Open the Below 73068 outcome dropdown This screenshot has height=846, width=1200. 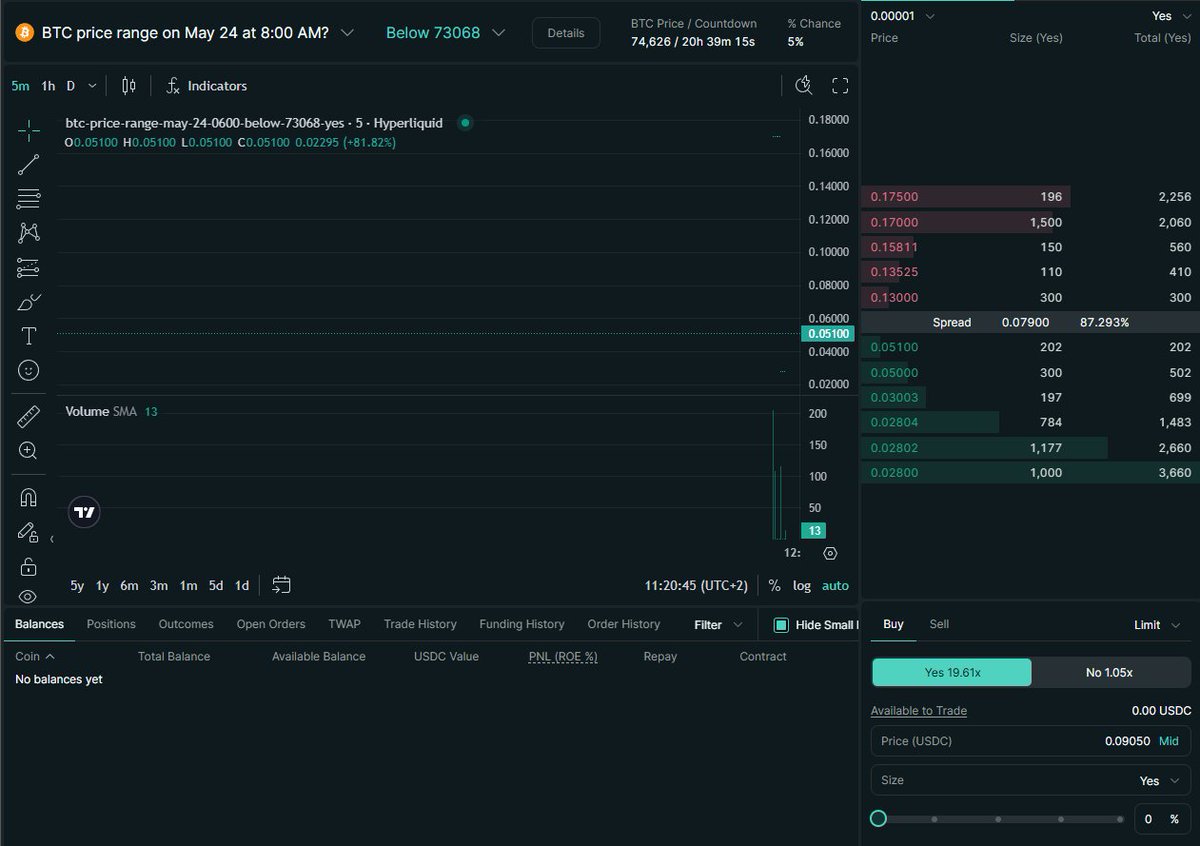tap(445, 33)
